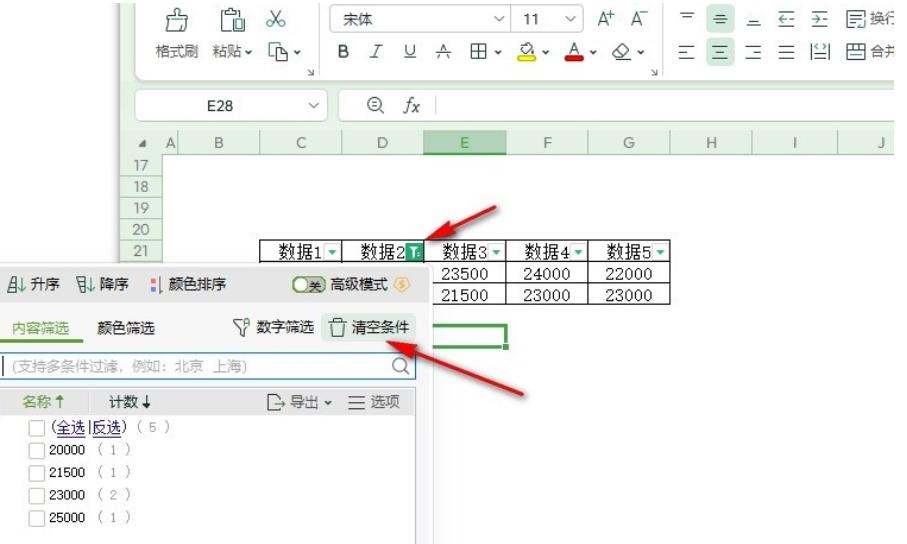Click 清空条件 to clear filter conditions

(368, 328)
